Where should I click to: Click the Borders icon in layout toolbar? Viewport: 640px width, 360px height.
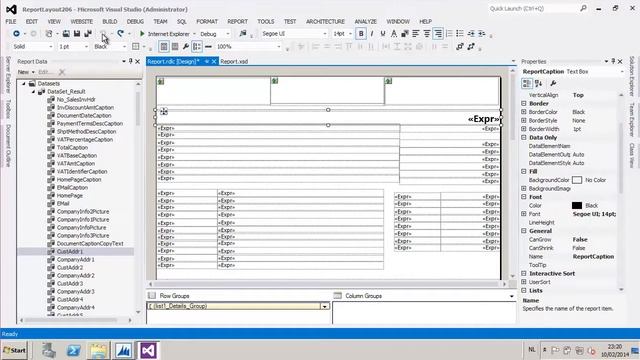tap(136, 47)
